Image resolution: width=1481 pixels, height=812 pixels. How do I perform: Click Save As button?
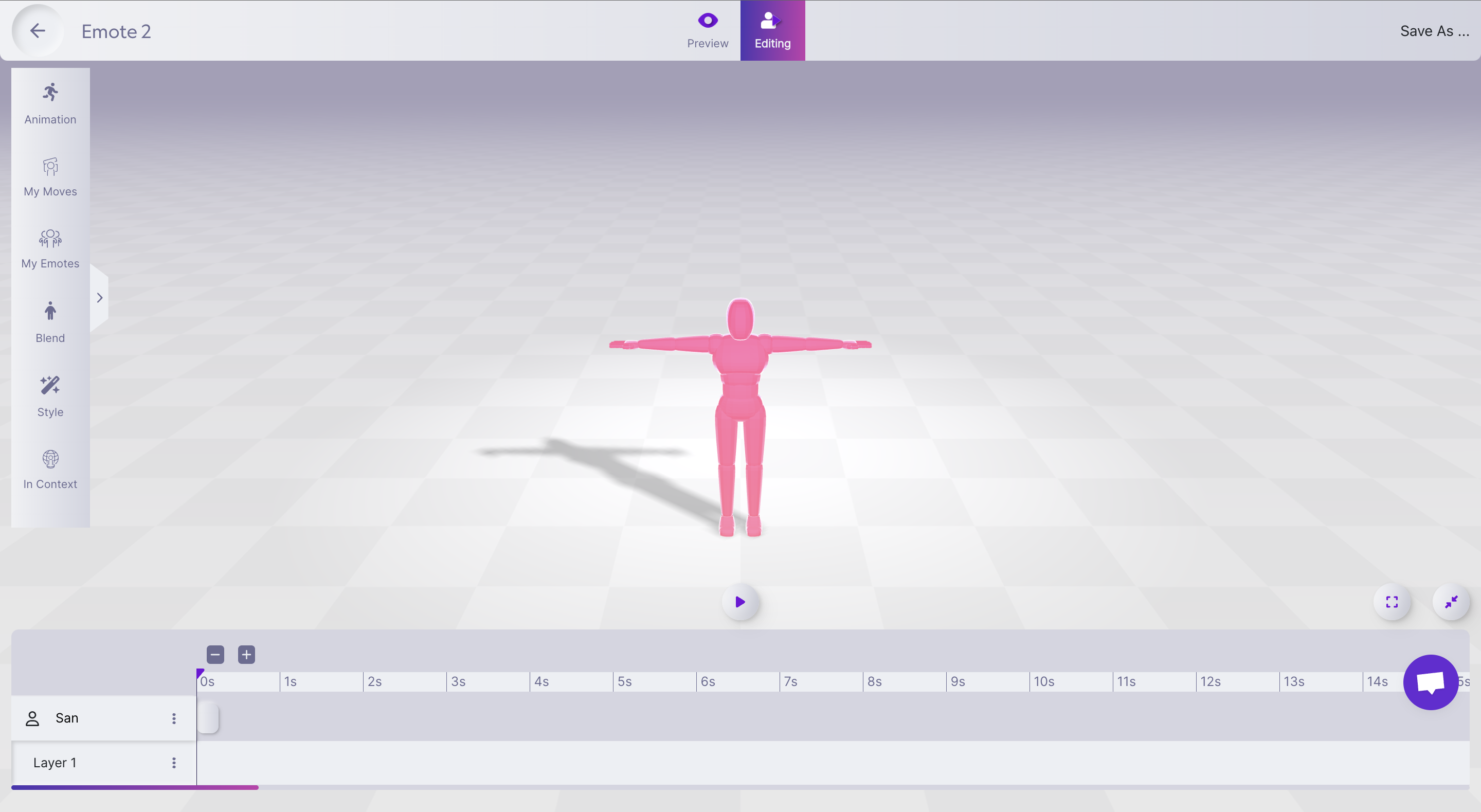coord(1434,31)
